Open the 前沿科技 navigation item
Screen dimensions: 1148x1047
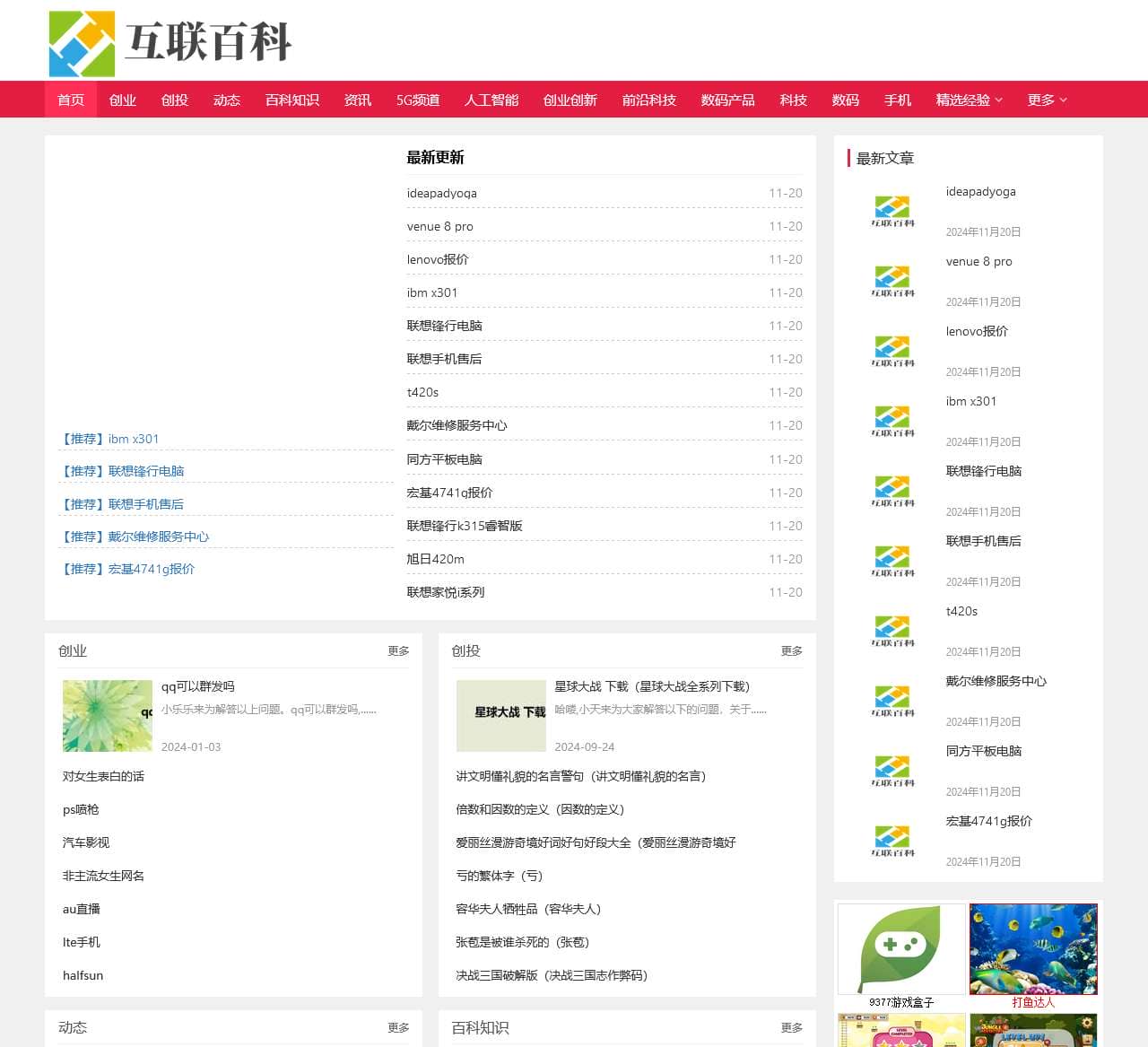tap(649, 100)
